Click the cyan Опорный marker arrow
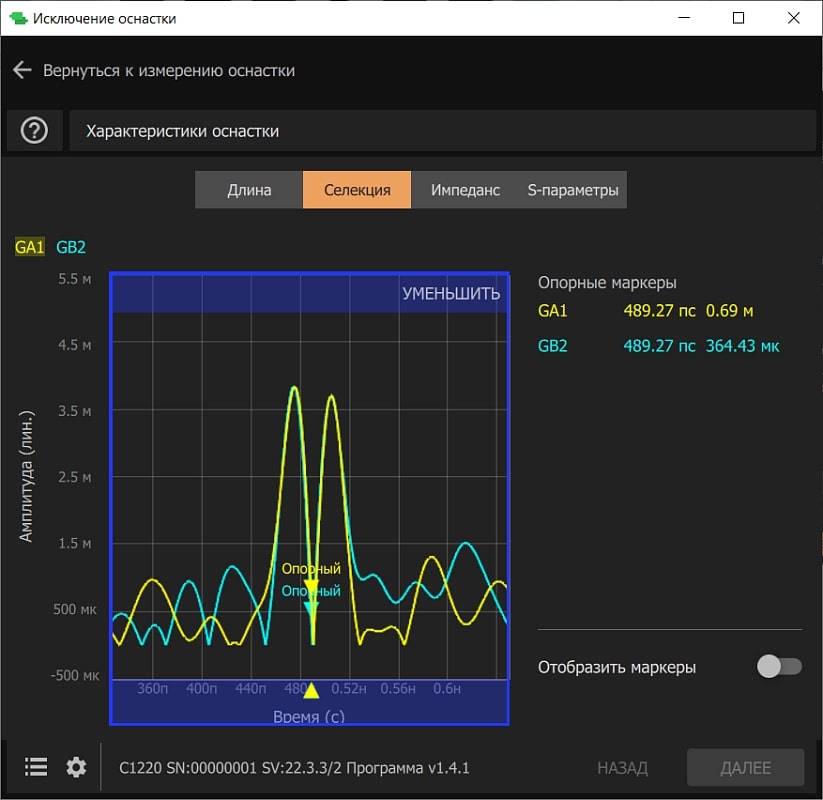 coord(311,607)
